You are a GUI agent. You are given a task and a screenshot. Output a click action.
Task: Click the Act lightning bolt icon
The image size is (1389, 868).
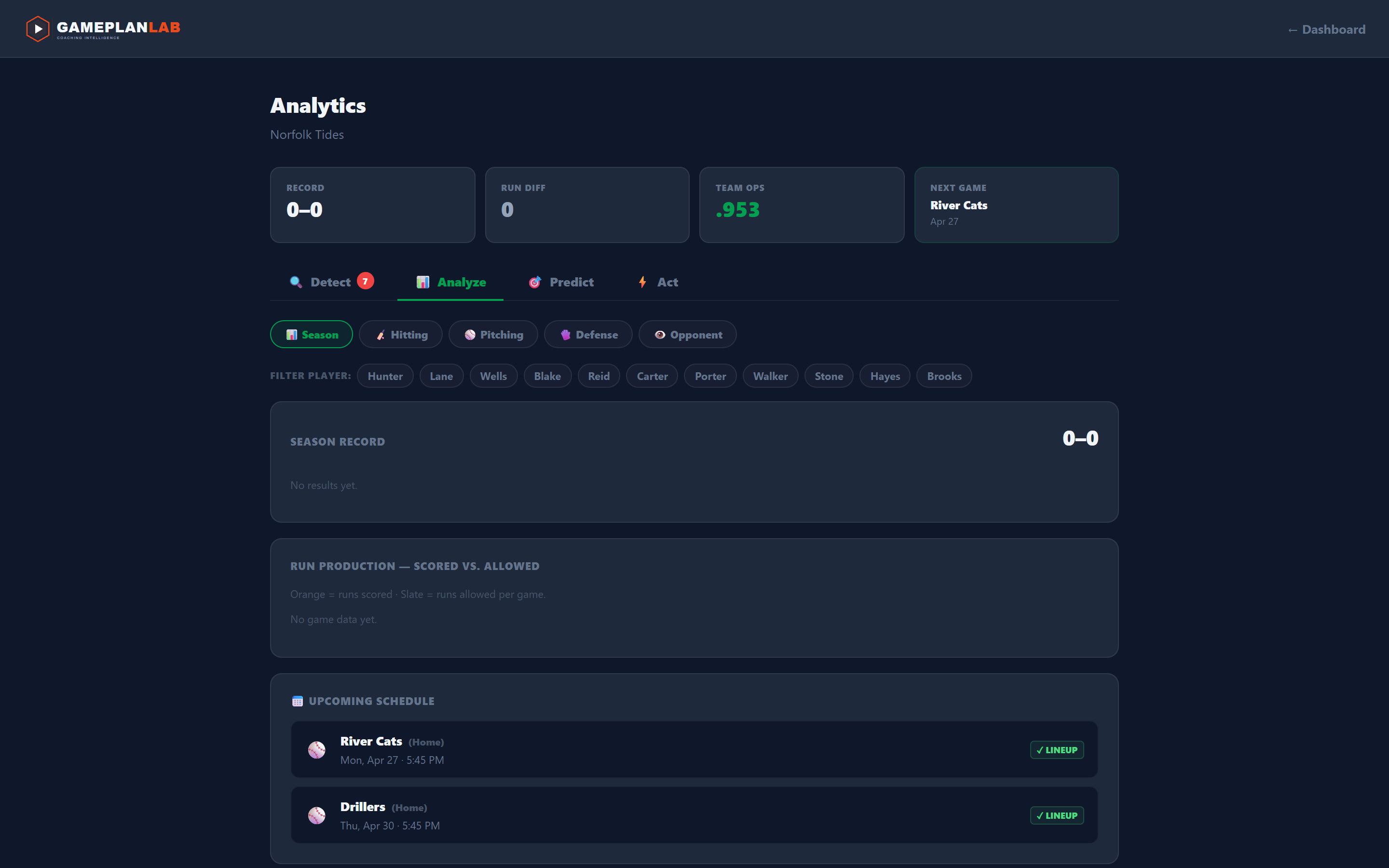643,282
